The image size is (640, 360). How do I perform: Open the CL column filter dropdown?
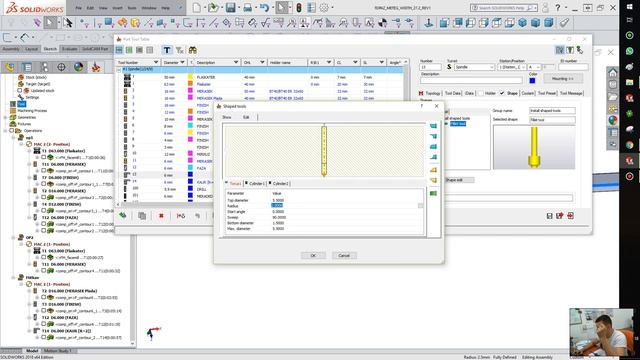coord(355,62)
